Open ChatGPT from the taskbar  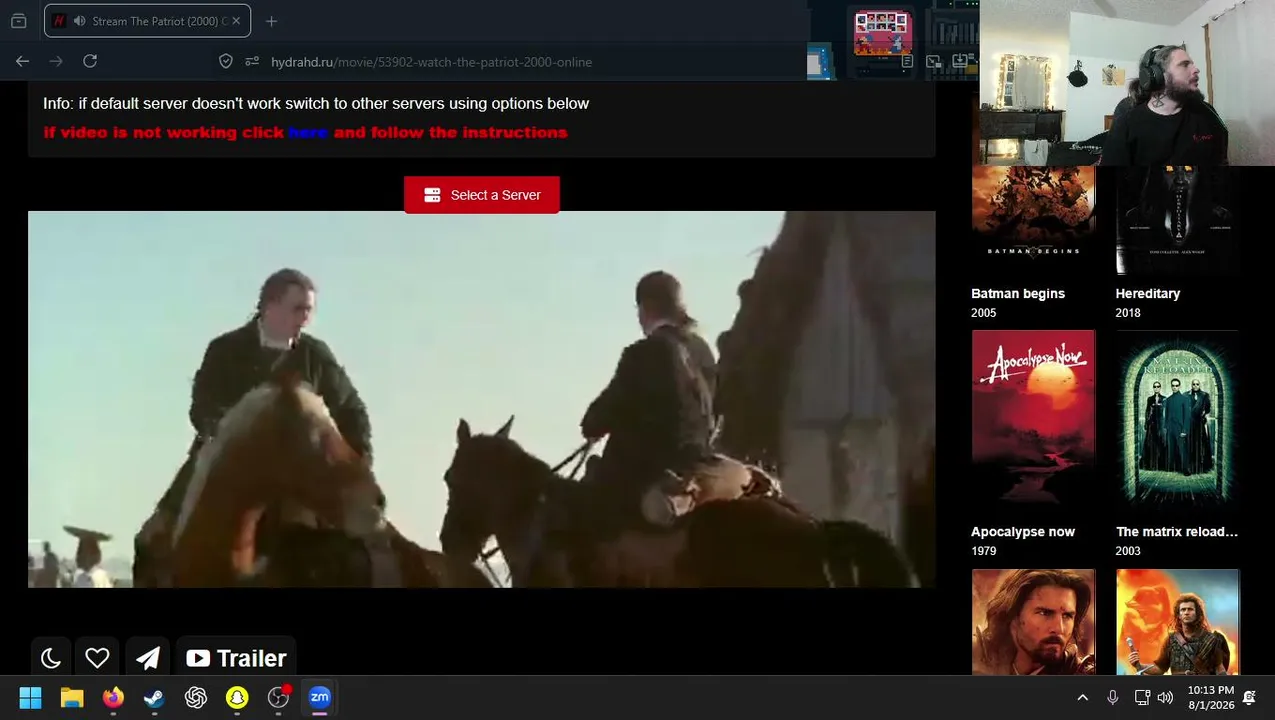click(x=196, y=698)
